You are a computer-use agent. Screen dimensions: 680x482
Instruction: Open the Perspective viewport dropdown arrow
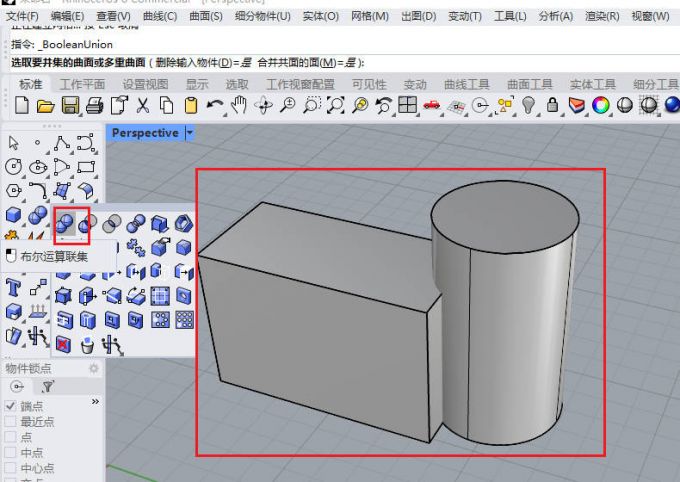pos(190,133)
